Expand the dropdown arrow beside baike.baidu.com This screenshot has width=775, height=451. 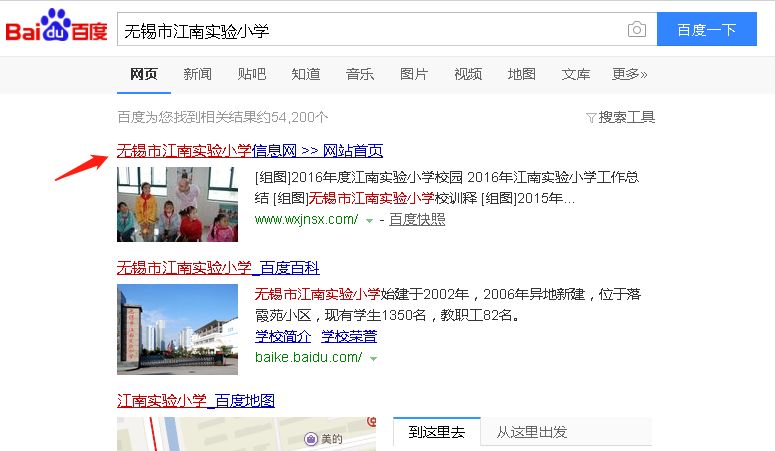pos(374,359)
